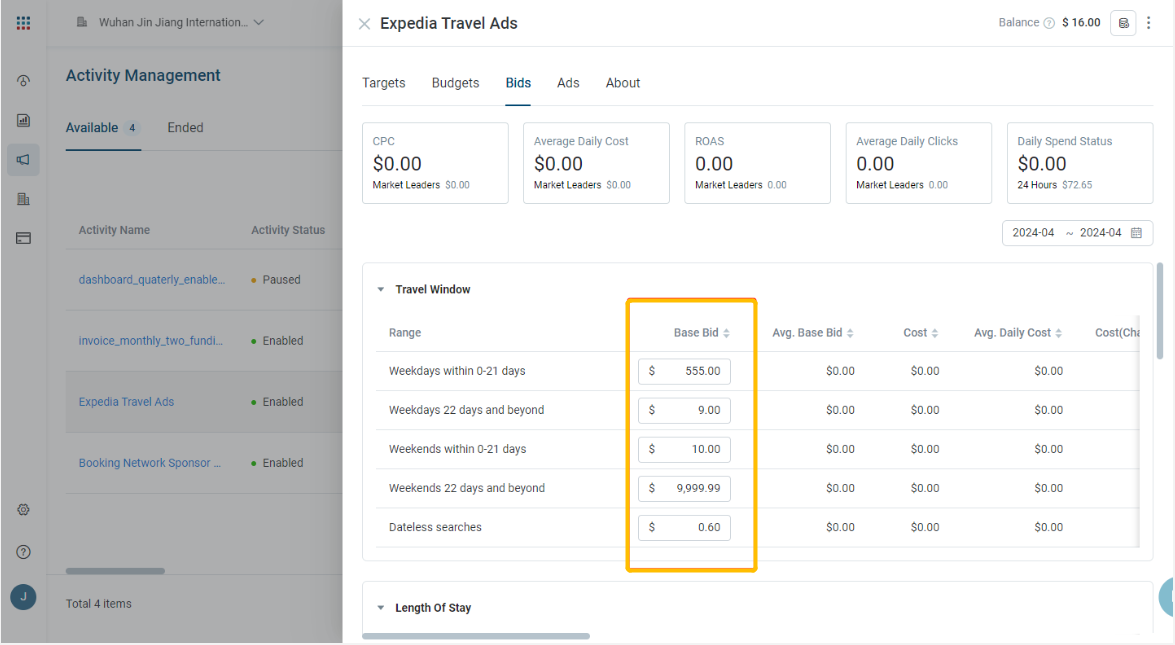Click the Average Daily Clicks card
This screenshot has width=1175, height=645.
tap(919, 163)
